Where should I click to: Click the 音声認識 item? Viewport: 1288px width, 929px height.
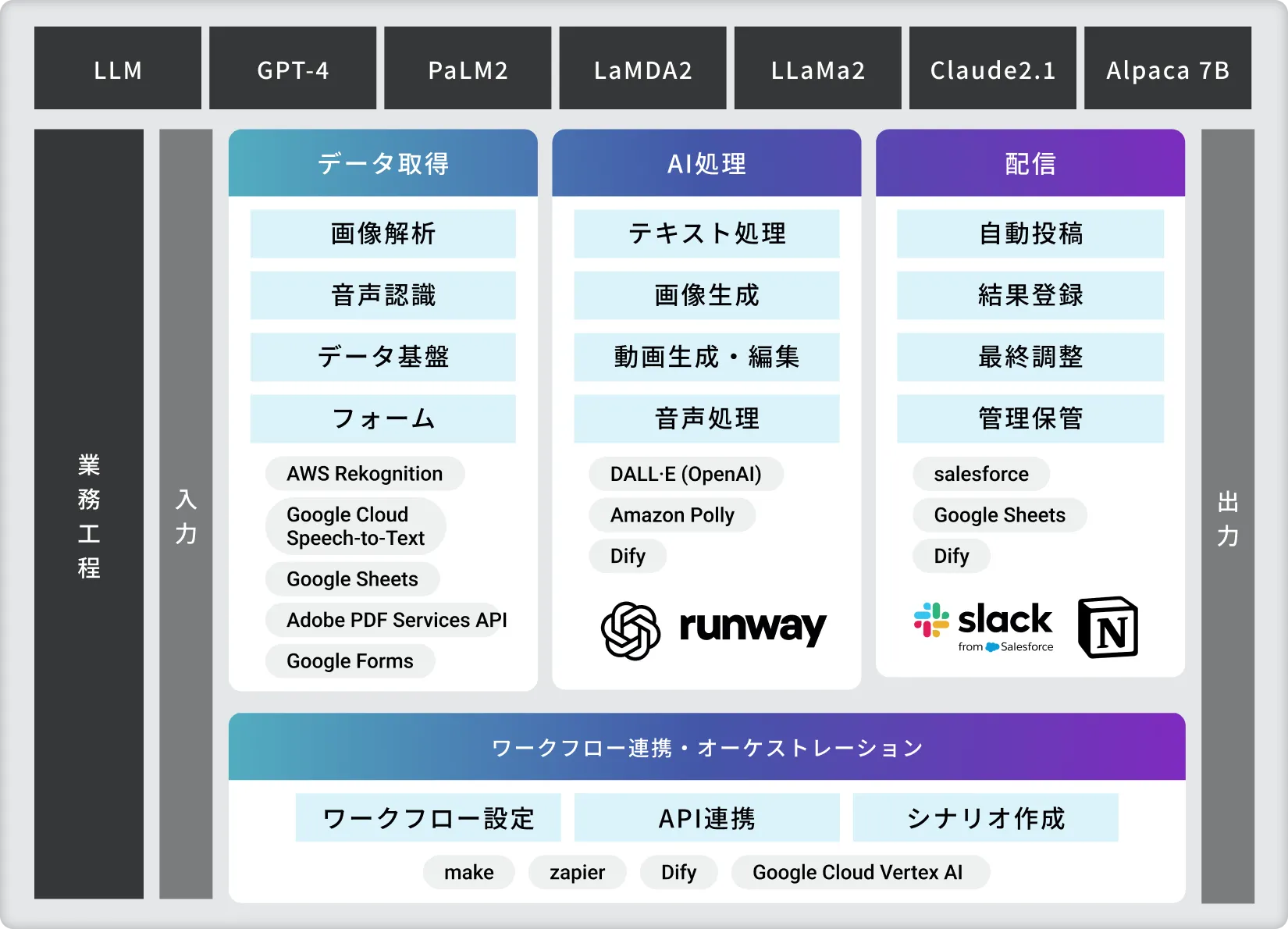(x=383, y=295)
